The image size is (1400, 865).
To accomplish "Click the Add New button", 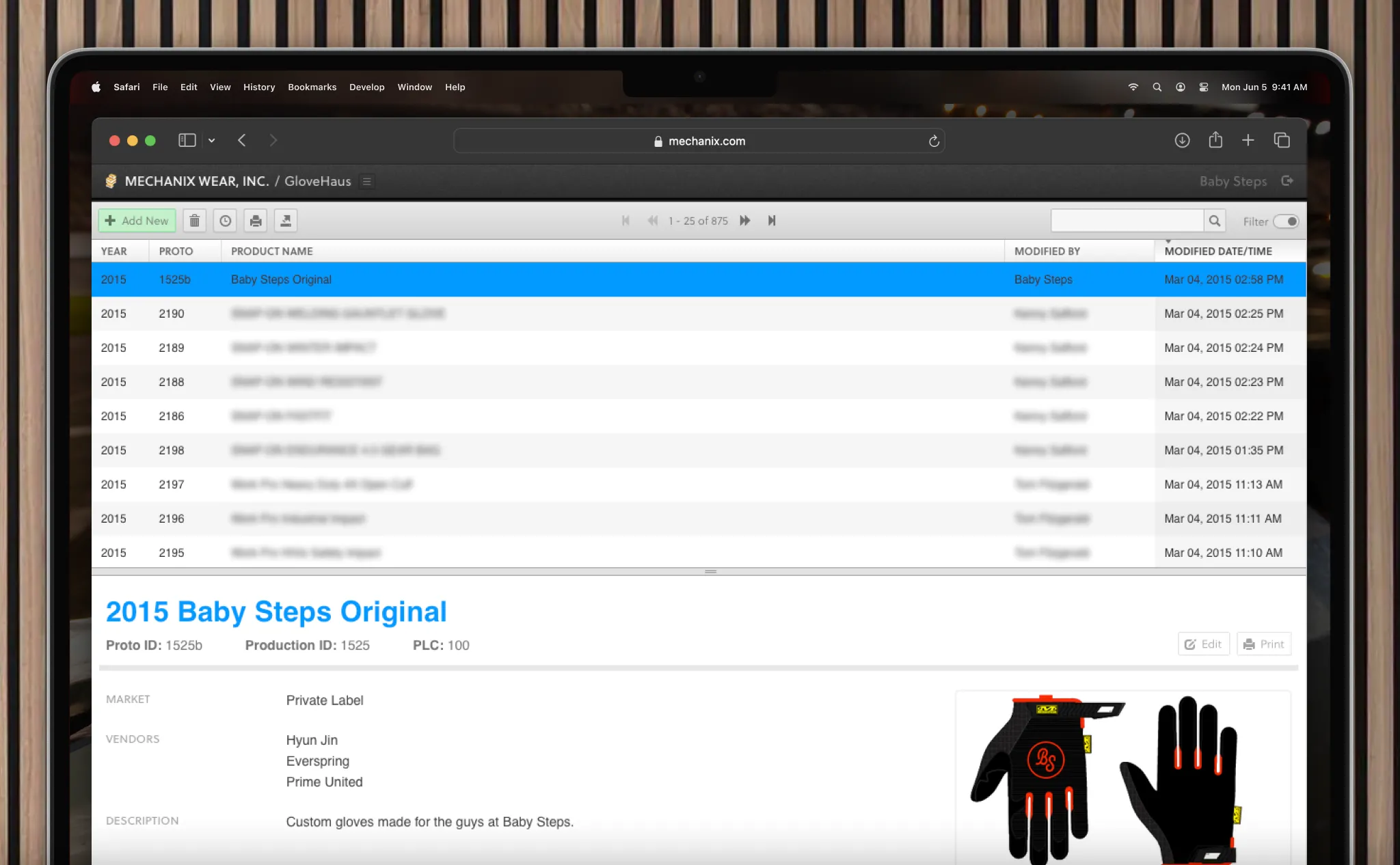I will 137,221.
